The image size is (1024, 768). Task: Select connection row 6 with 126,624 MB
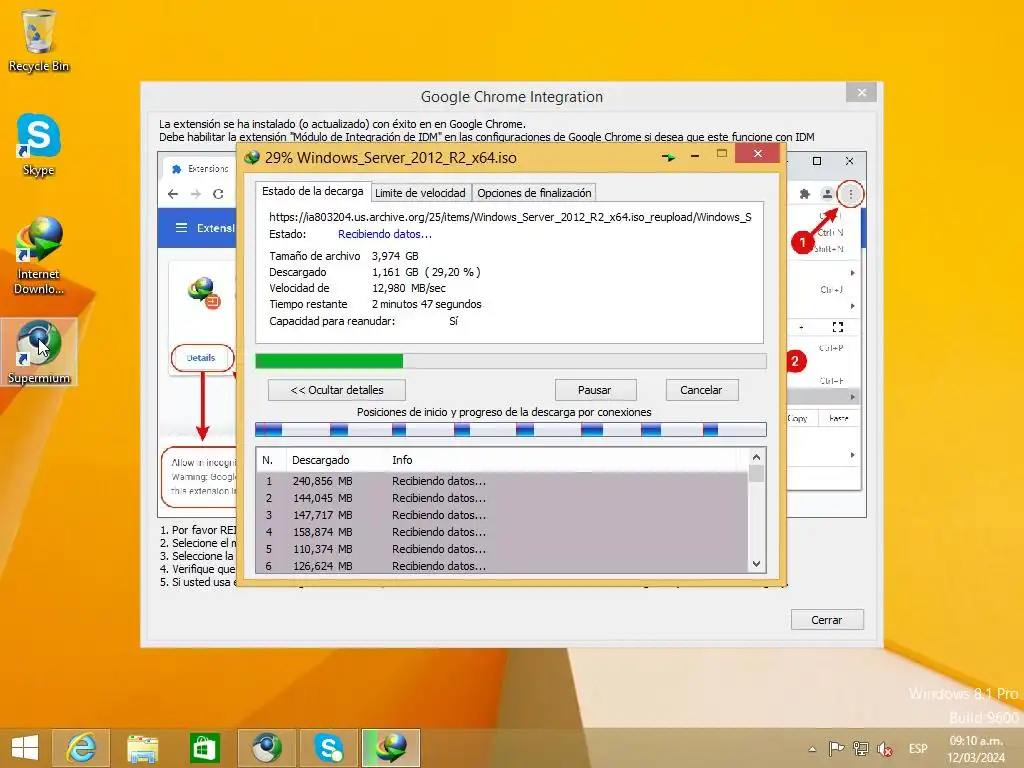[x=502, y=566]
